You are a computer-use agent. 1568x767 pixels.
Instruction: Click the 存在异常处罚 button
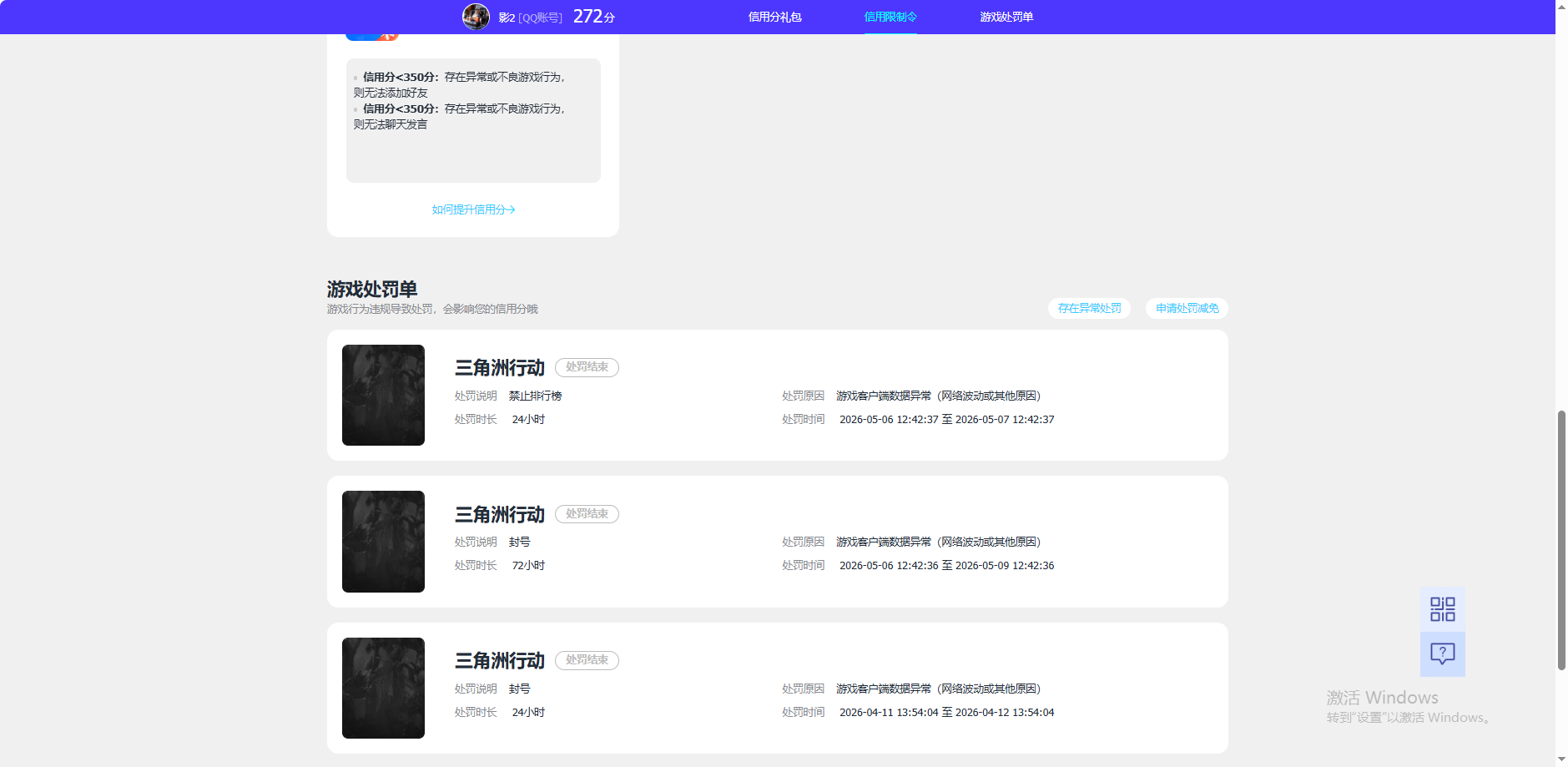[1090, 308]
